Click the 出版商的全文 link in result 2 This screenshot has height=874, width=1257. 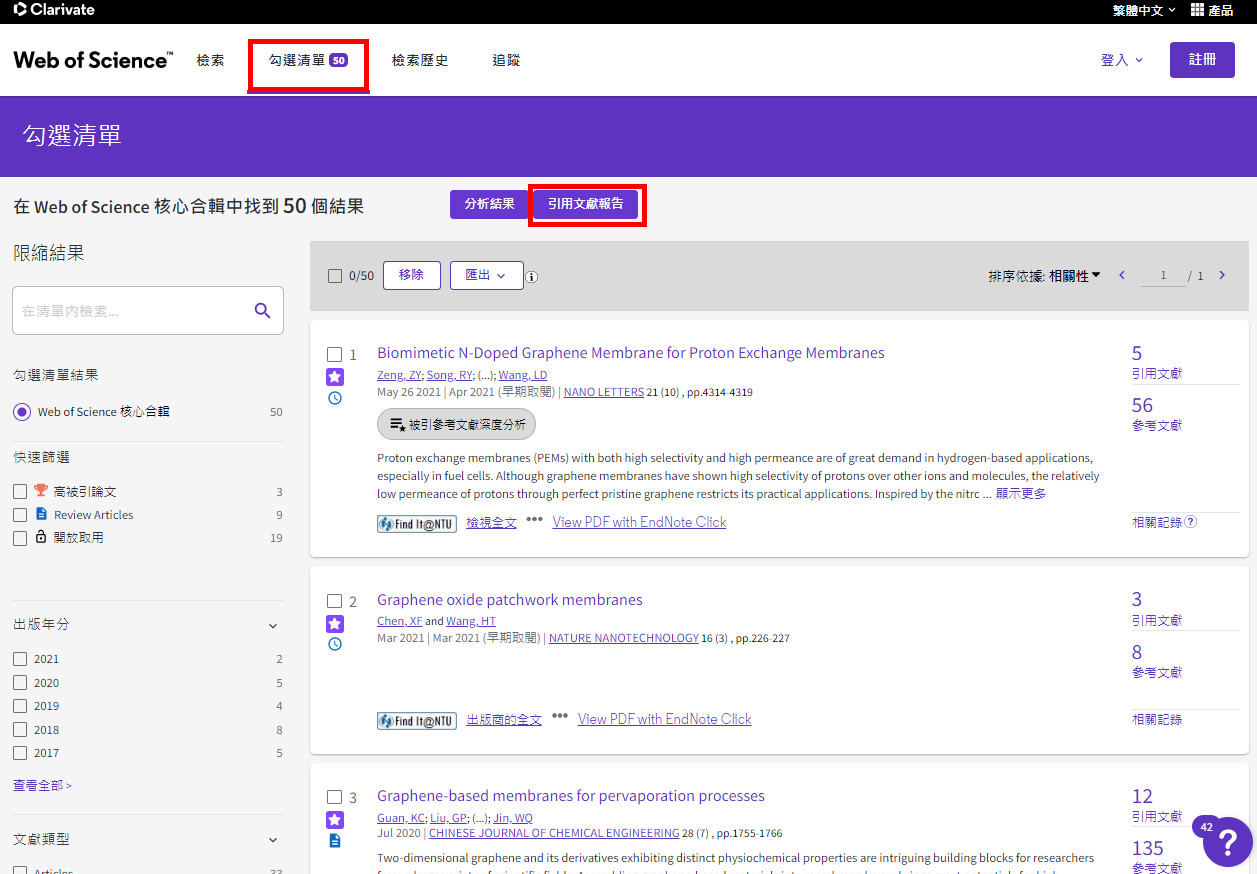click(x=504, y=719)
